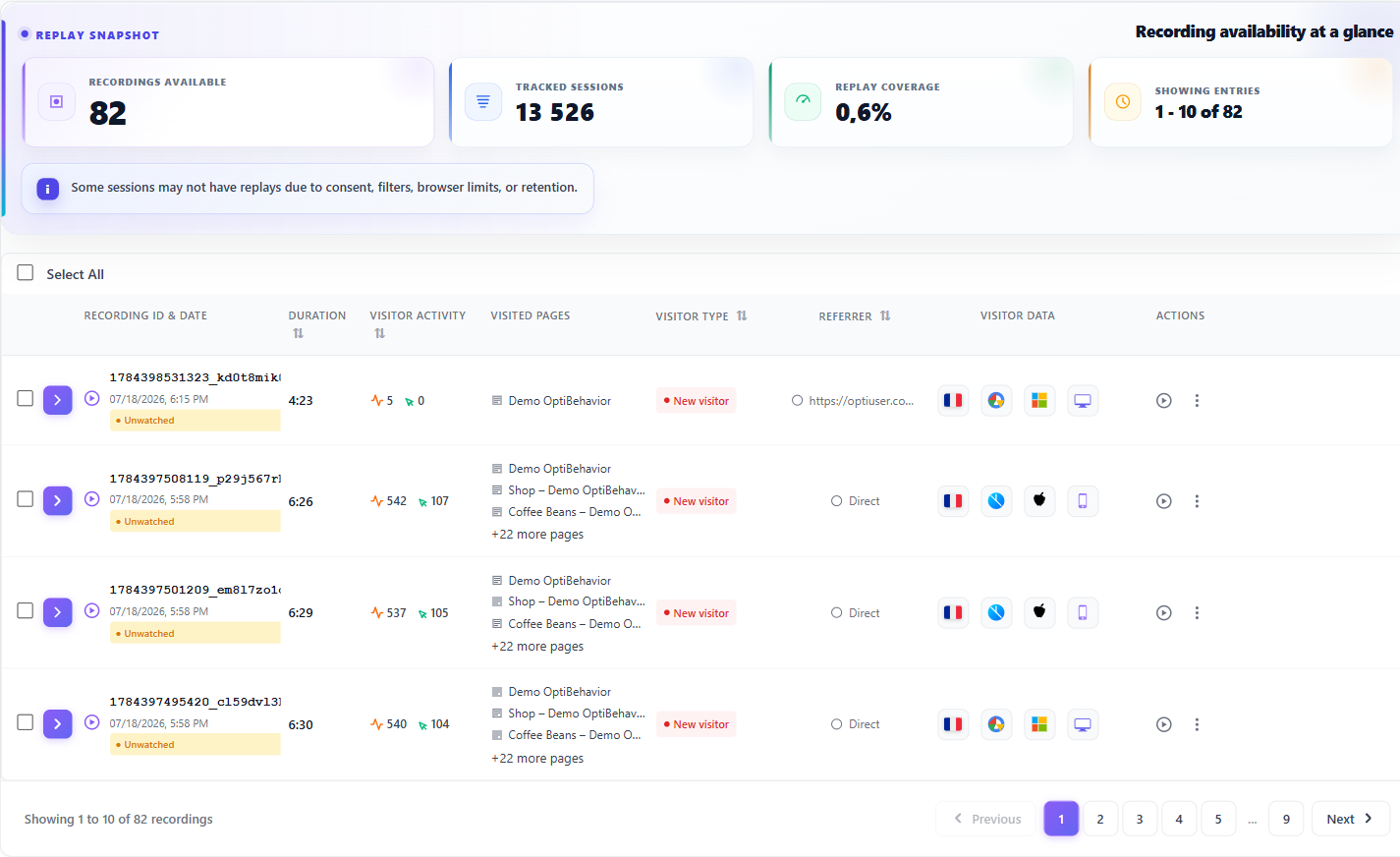The image size is (1400, 857).
Task: Expand recording row 1784397495420_cl59dvl3 details
Action: click(x=58, y=724)
